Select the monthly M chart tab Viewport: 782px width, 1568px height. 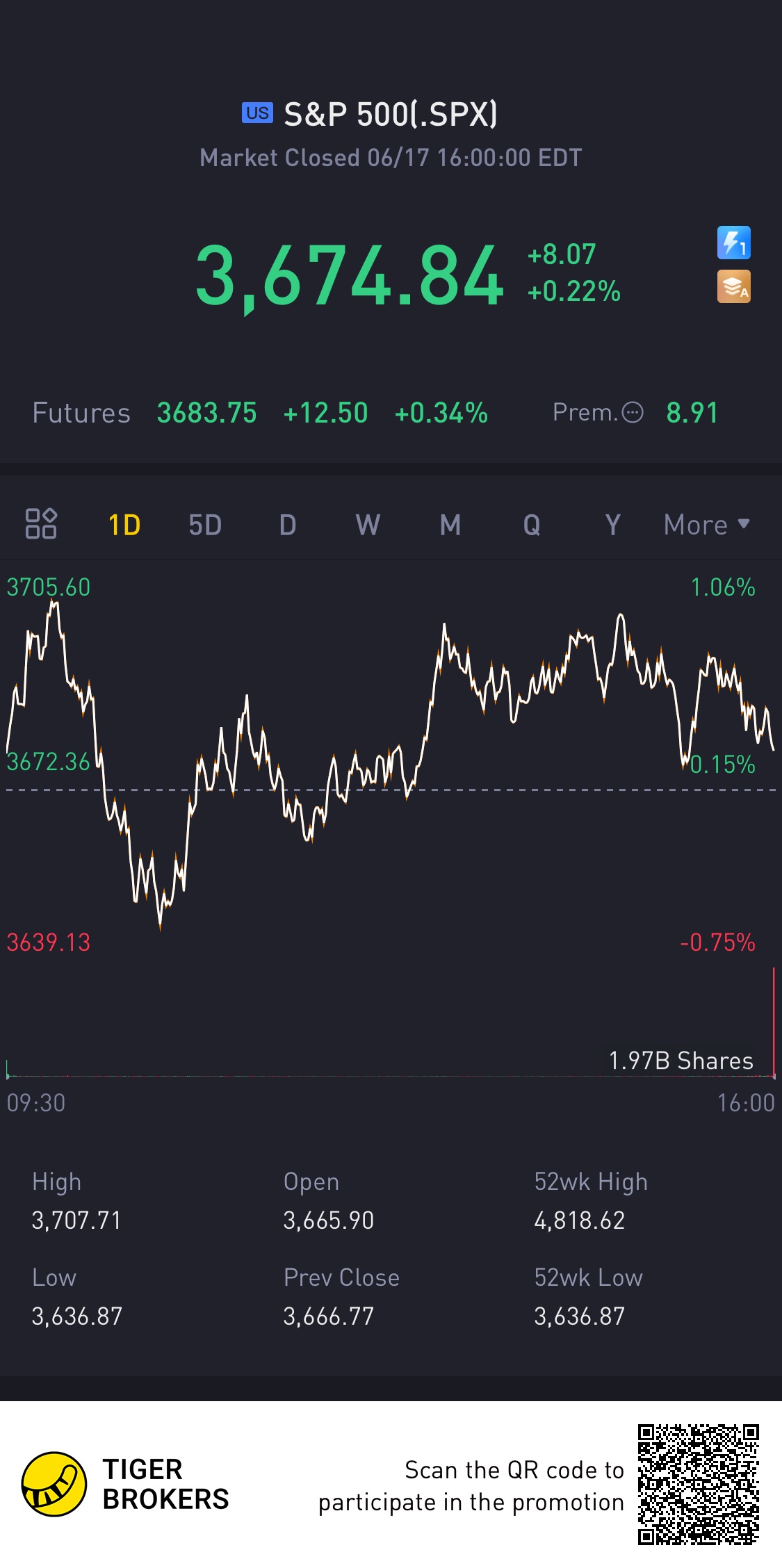(x=450, y=525)
